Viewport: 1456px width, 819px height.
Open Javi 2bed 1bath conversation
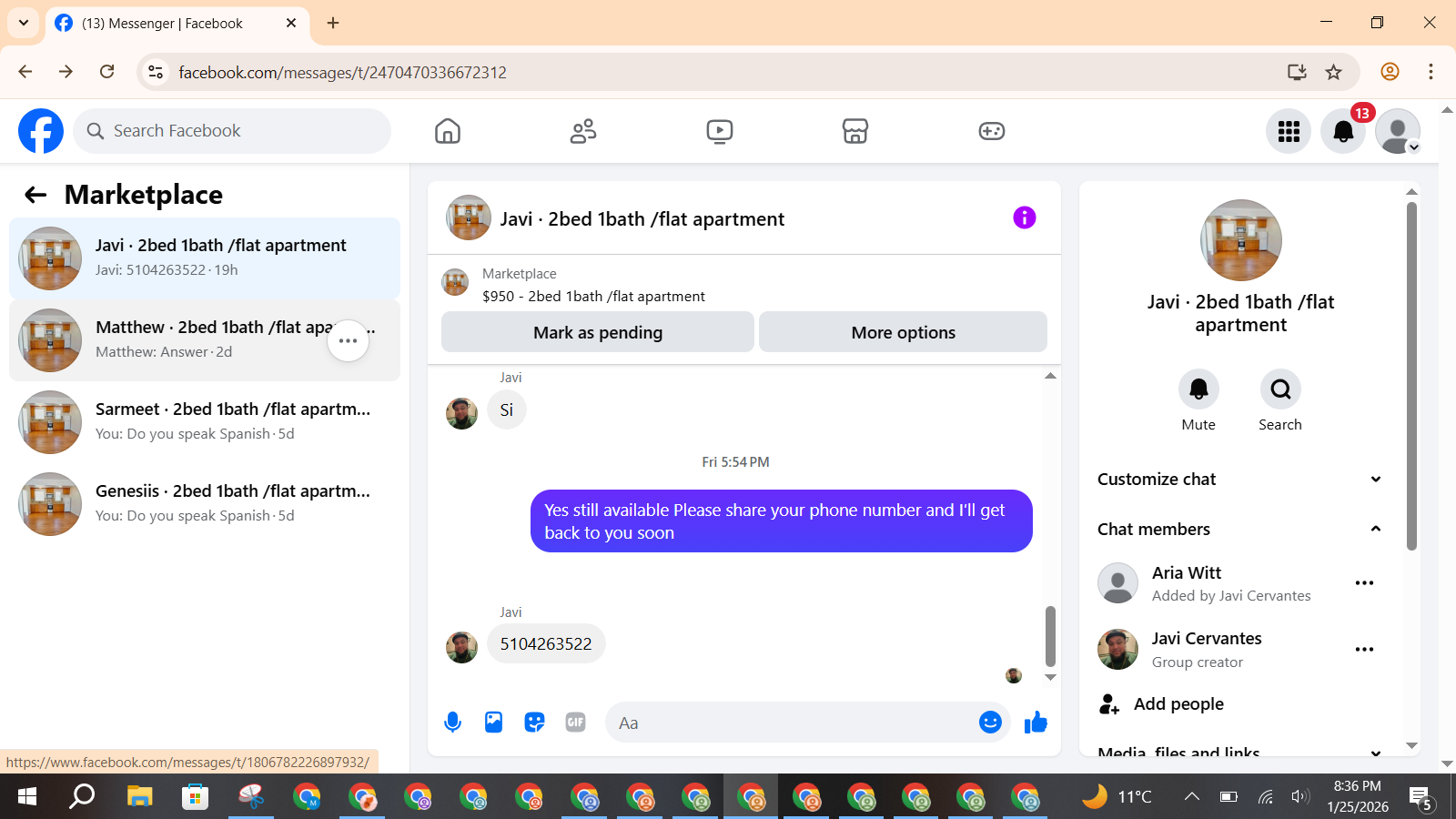click(x=205, y=258)
